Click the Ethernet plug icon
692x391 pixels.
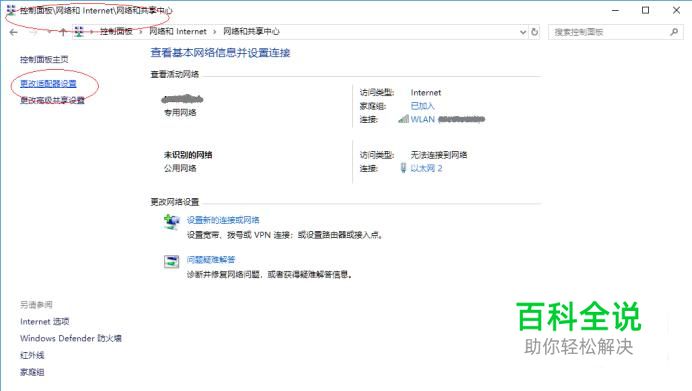pos(403,168)
